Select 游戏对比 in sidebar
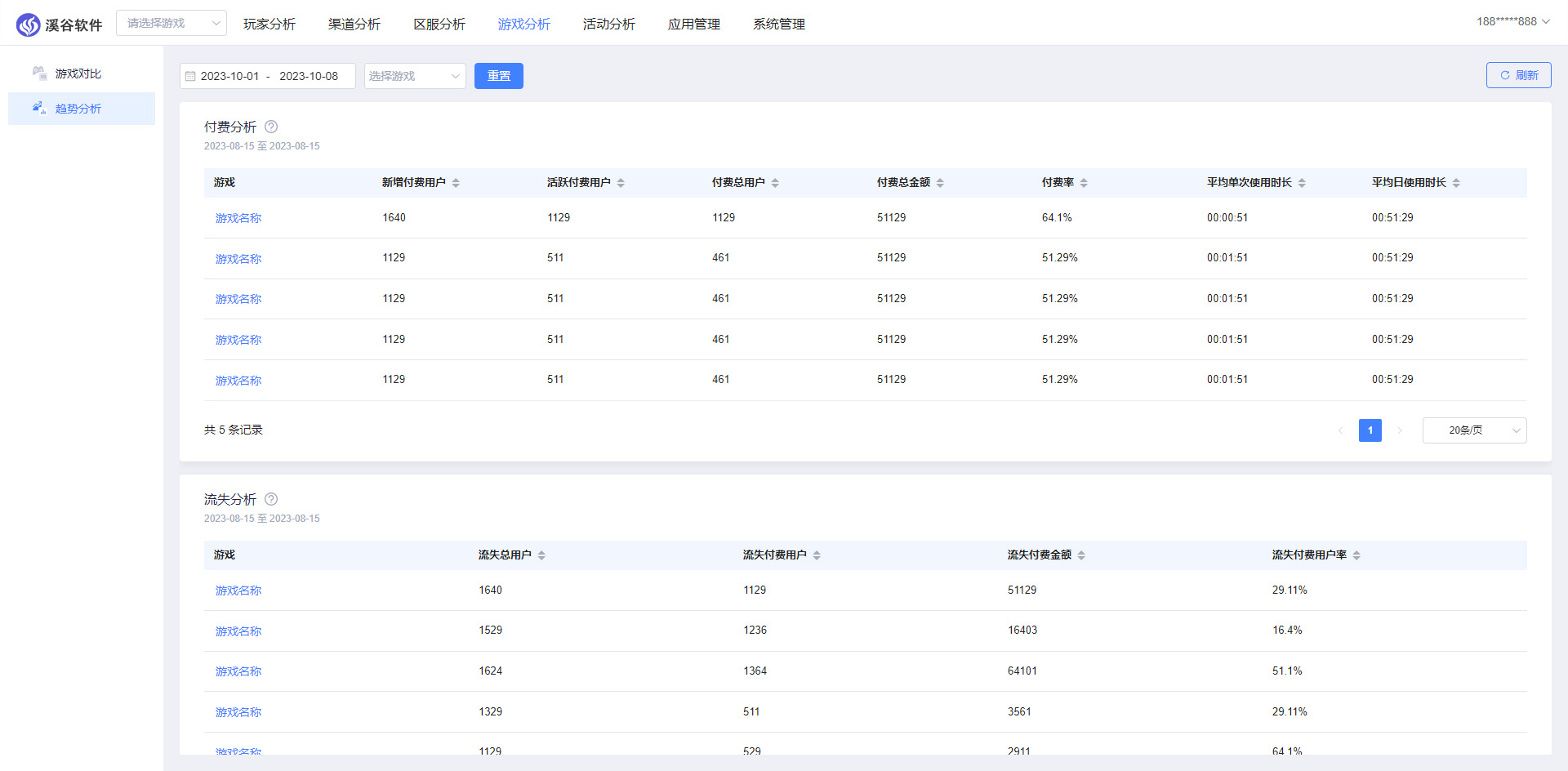 (x=82, y=74)
